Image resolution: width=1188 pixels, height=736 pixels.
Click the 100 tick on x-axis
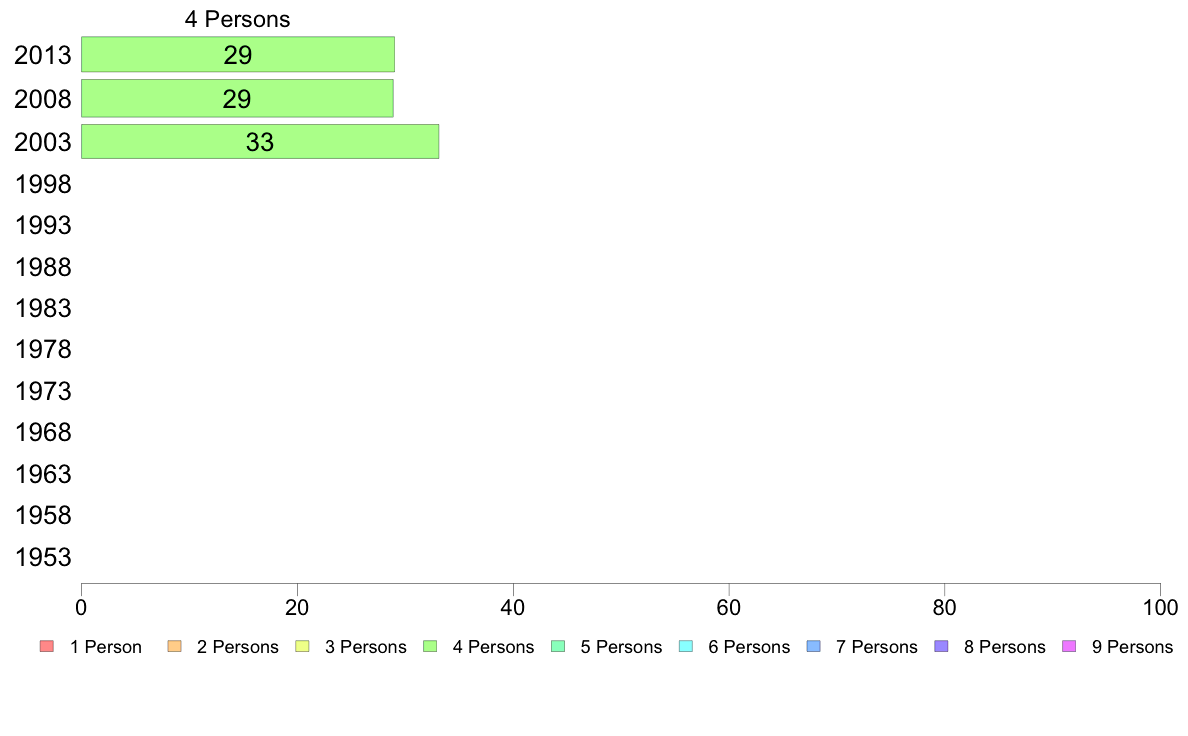coord(1160,607)
